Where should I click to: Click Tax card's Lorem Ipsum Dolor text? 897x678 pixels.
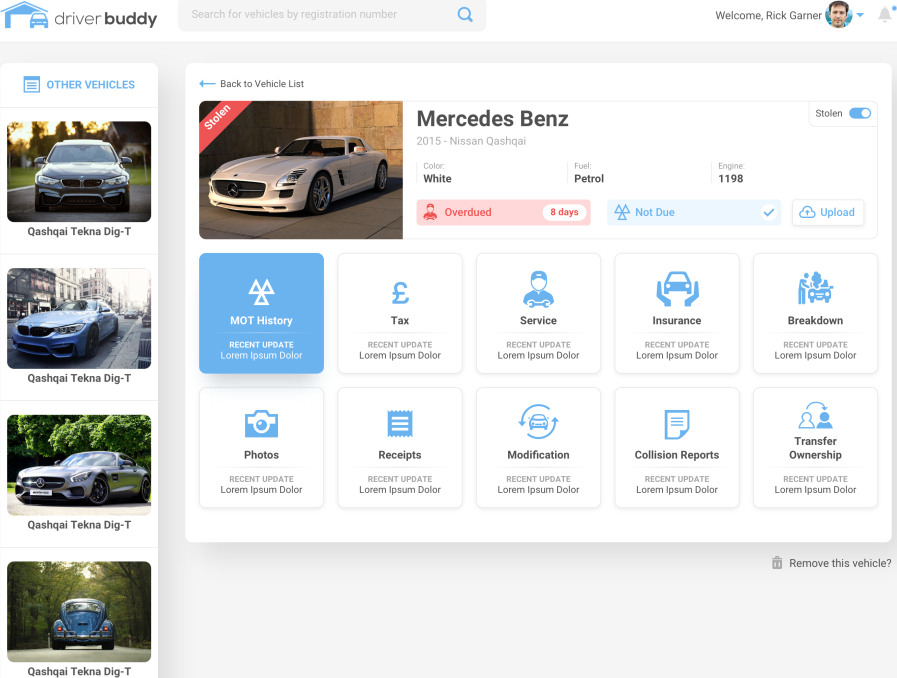[400, 355]
